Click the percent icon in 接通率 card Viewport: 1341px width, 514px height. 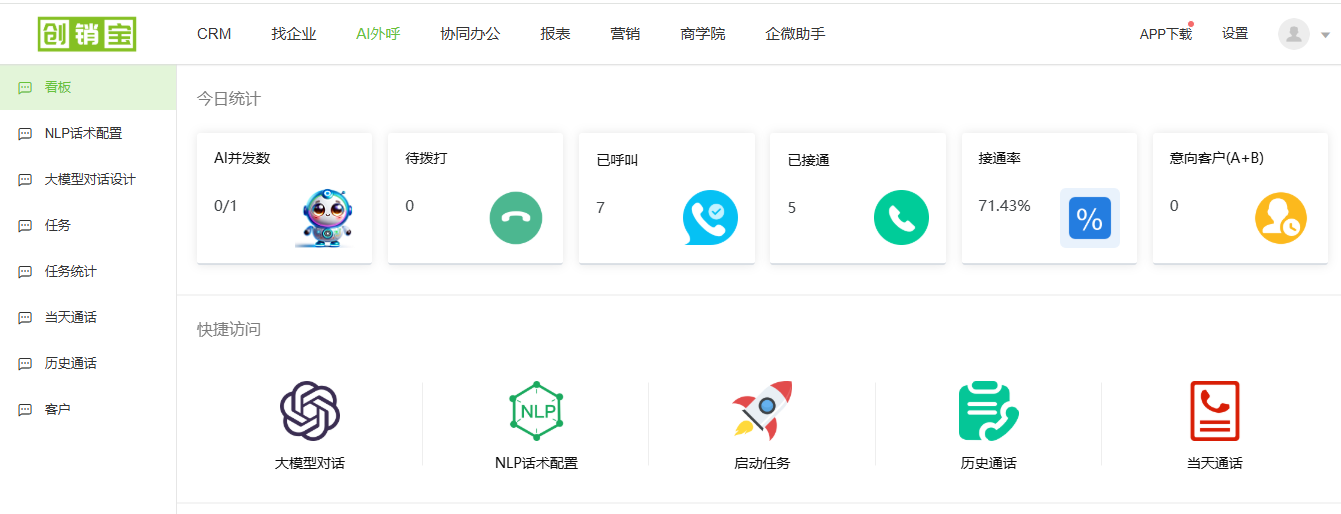point(1090,217)
